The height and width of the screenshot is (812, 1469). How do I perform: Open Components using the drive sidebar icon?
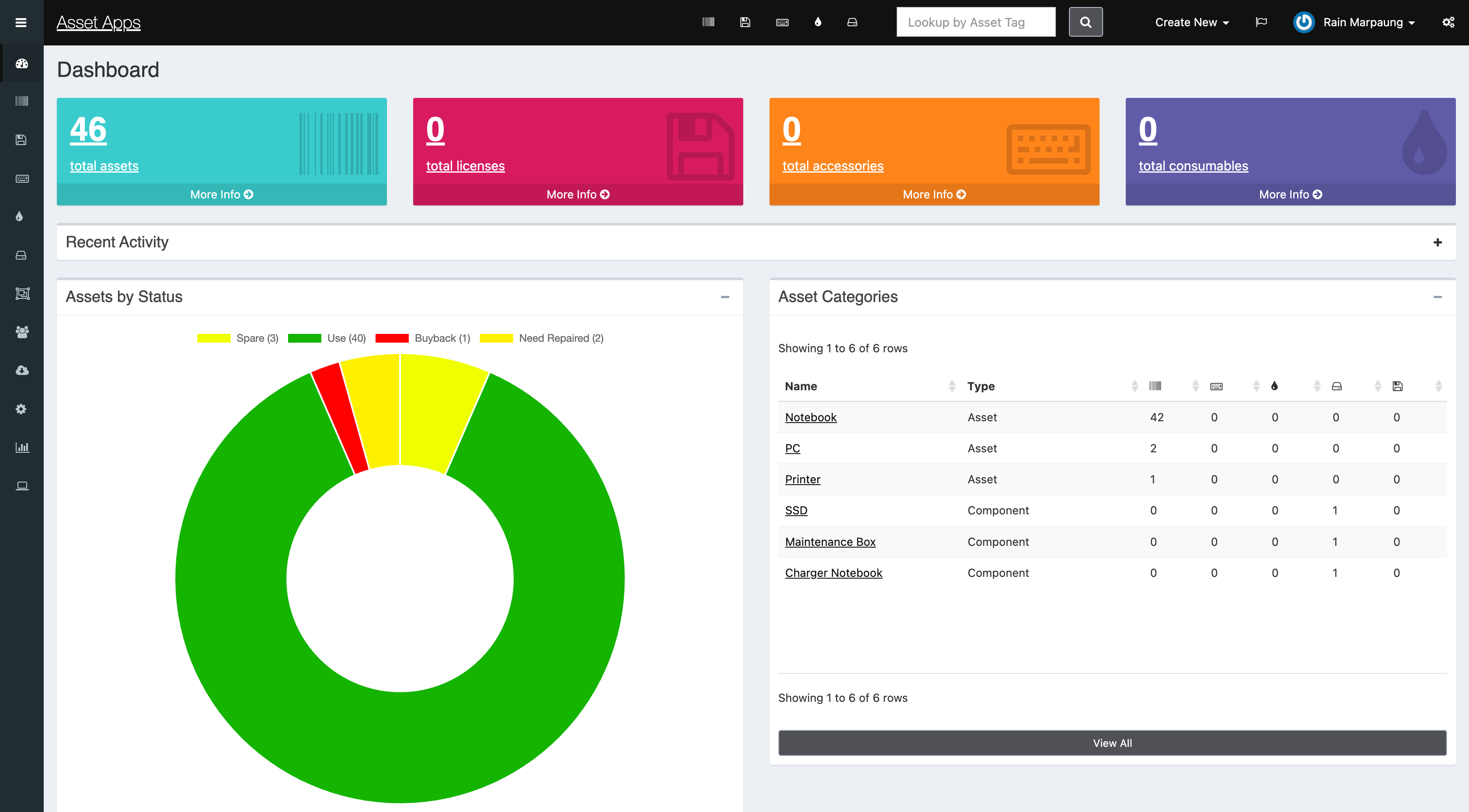[22, 255]
